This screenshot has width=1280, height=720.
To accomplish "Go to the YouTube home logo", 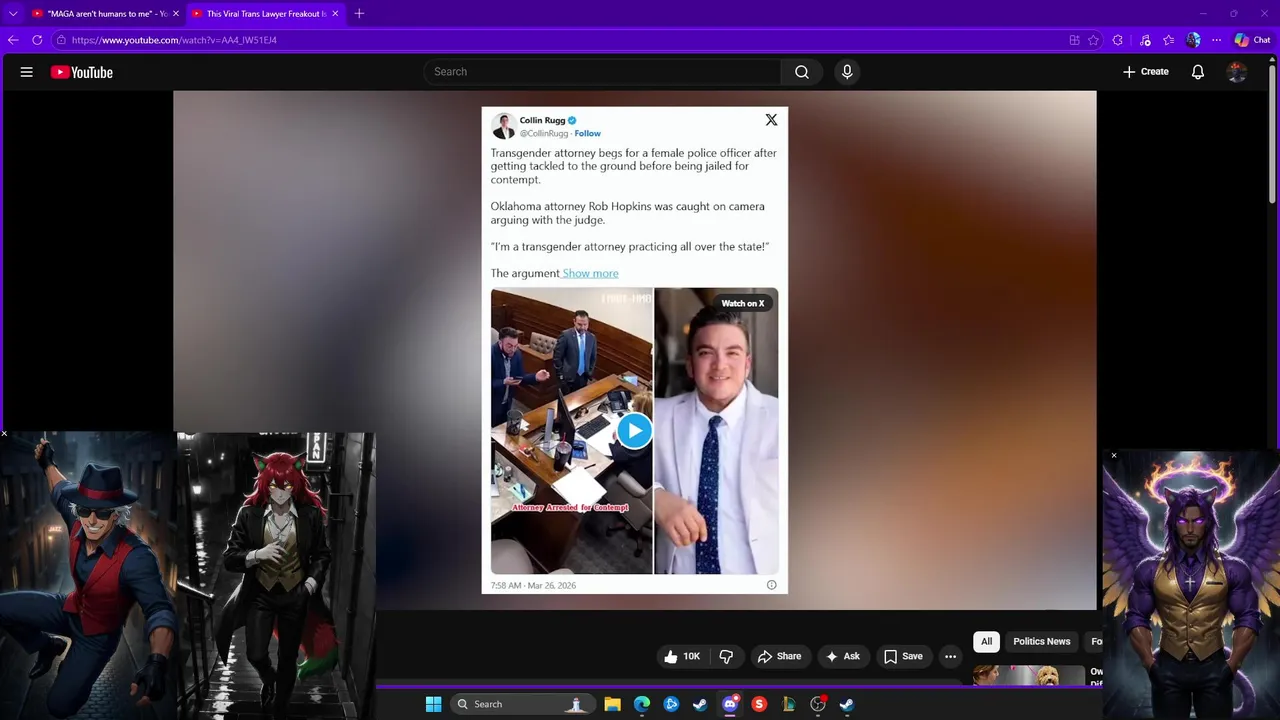I will point(82,72).
